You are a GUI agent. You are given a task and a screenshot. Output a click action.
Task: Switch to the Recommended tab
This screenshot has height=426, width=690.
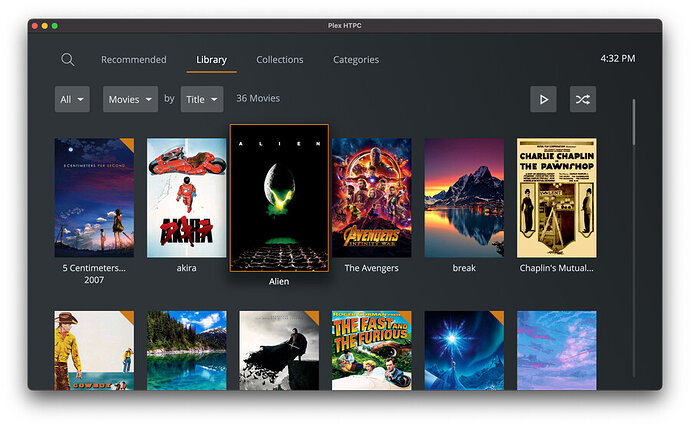[134, 59]
